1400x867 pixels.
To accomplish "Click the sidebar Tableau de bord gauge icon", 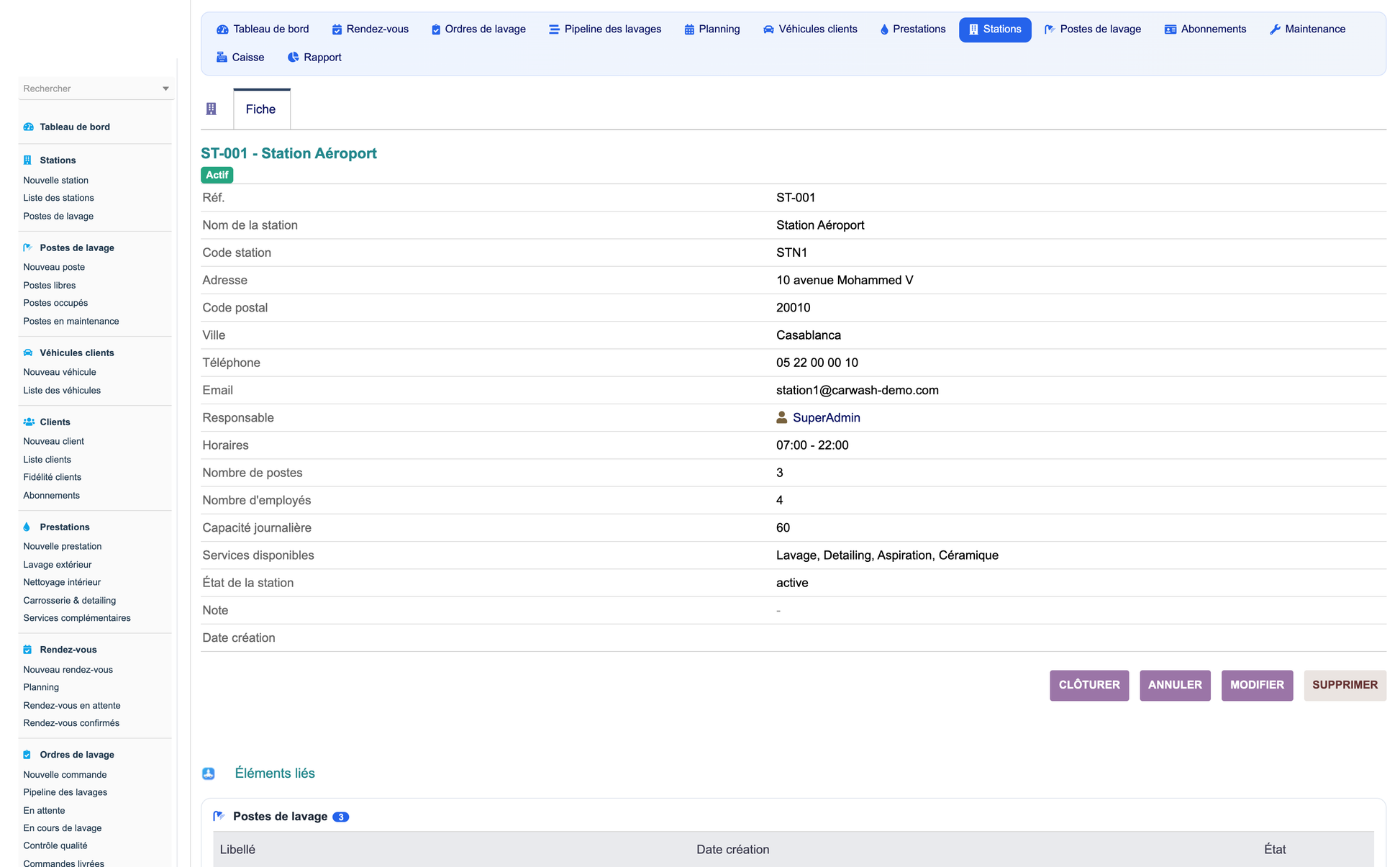I will point(29,127).
